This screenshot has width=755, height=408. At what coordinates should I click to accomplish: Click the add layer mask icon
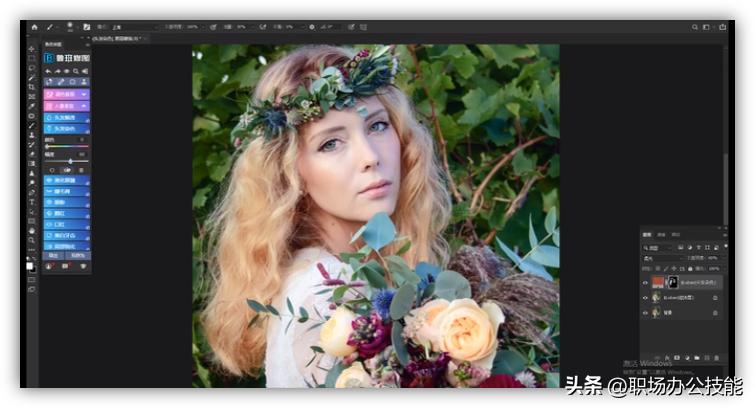[x=679, y=355]
